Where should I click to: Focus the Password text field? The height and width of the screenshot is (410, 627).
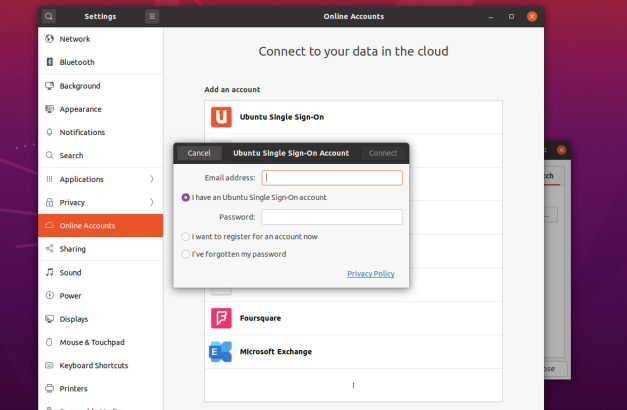332,217
